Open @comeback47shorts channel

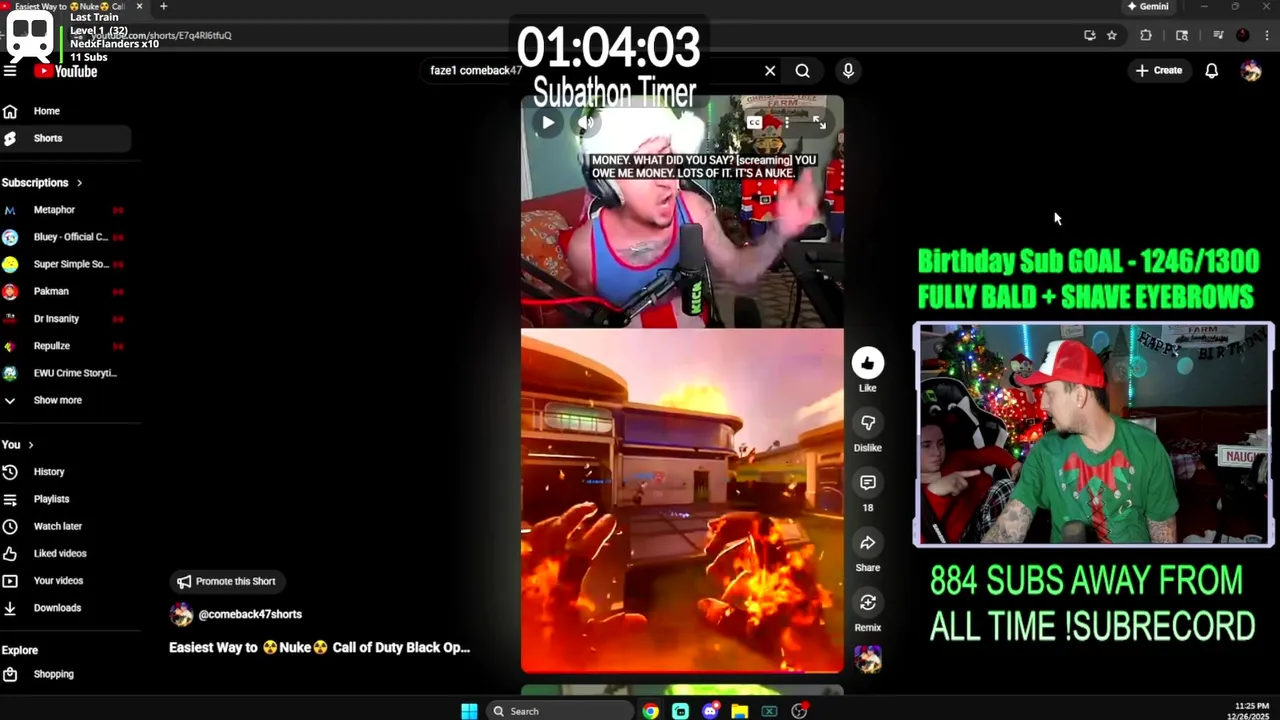pos(250,614)
